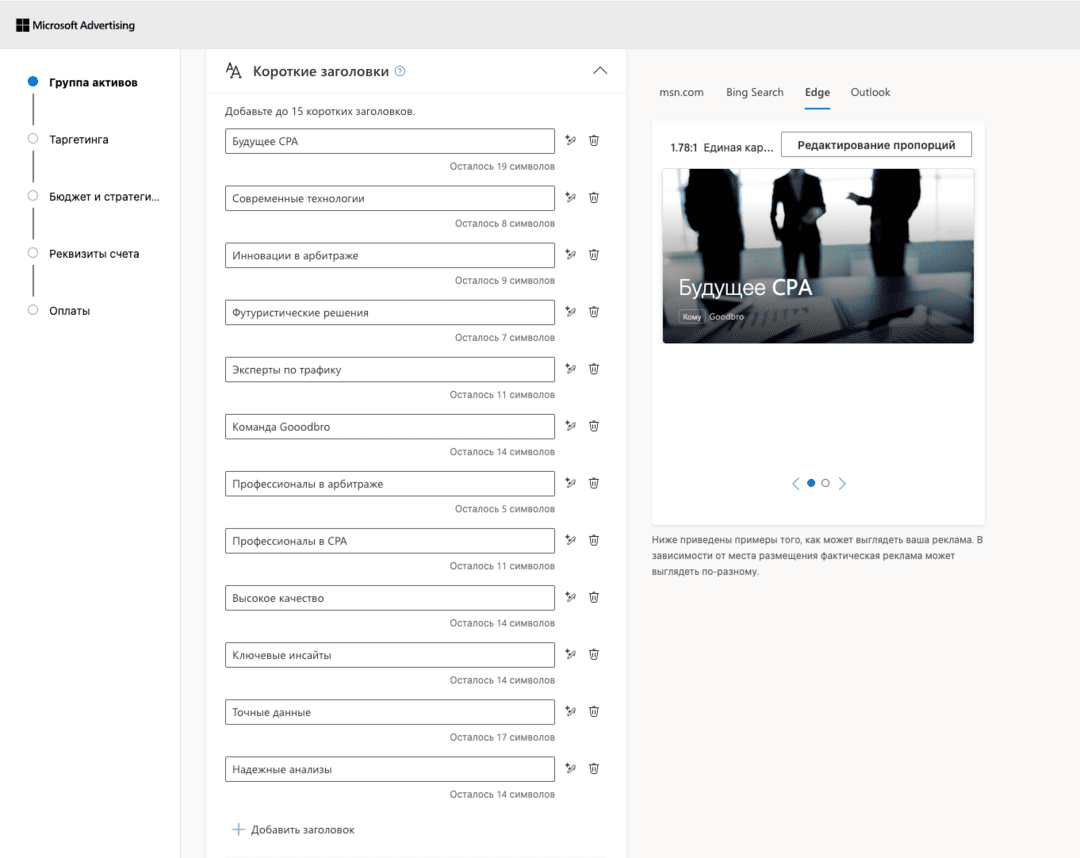Image resolution: width=1080 pixels, height=858 pixels.
Task: Click the magic pen icon for "Команда Gooodbro"
Action: click(570, 426)
